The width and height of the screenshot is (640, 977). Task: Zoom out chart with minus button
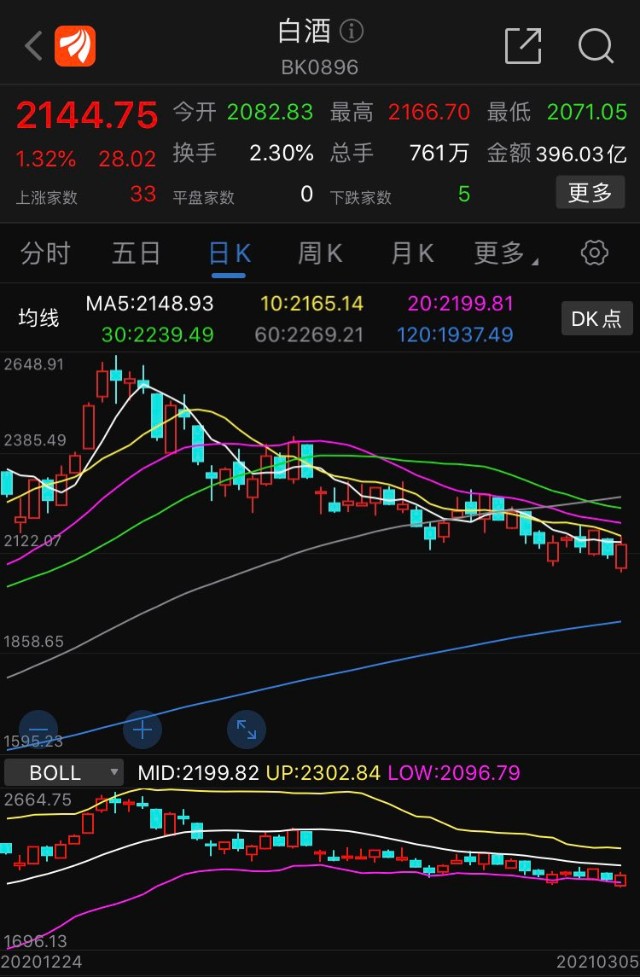tap(39, 729)
